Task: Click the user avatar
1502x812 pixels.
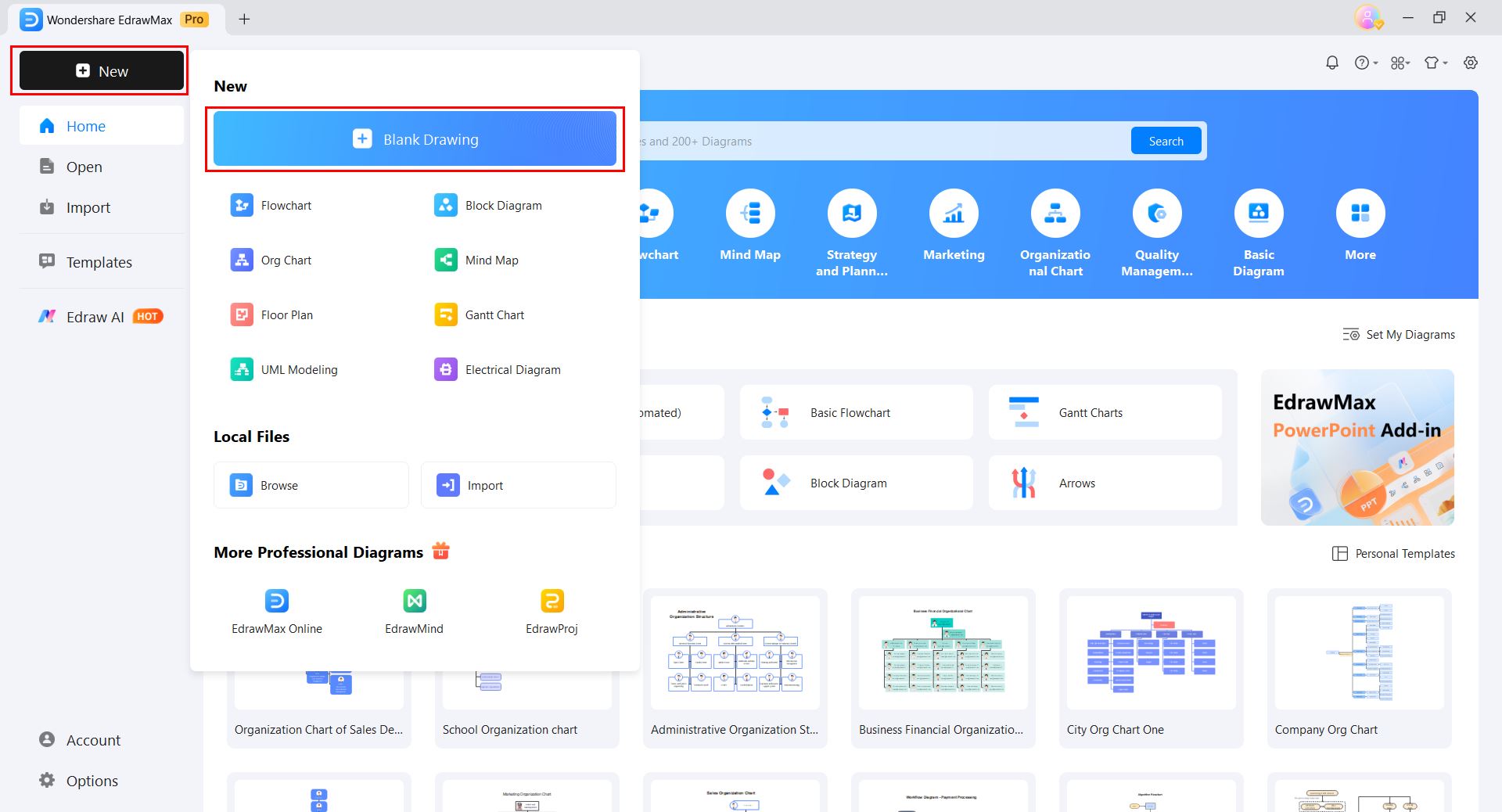Action: tap(1367, 17)
